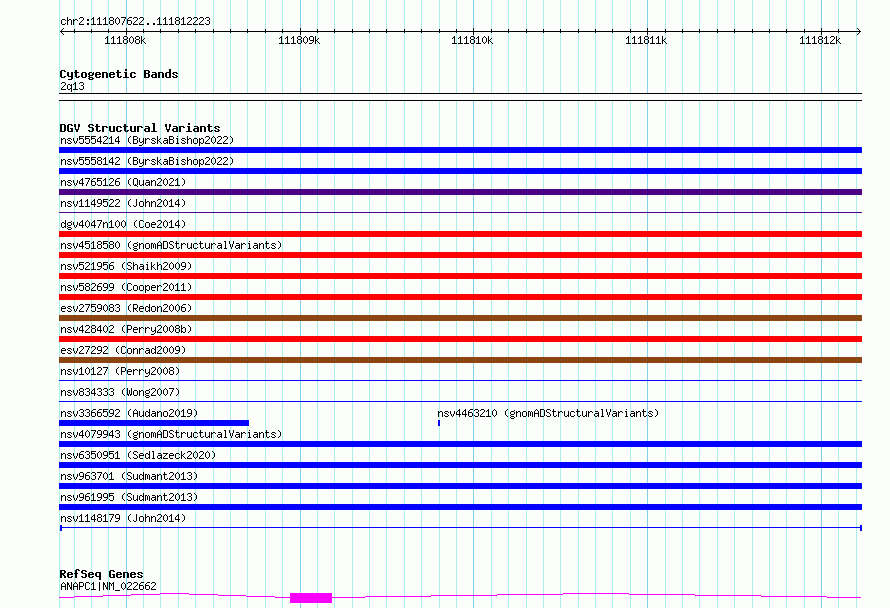
Task: Click the nsv5554214 (ByrskaBishop2022) variant label
Action: [x=147, y=140]
